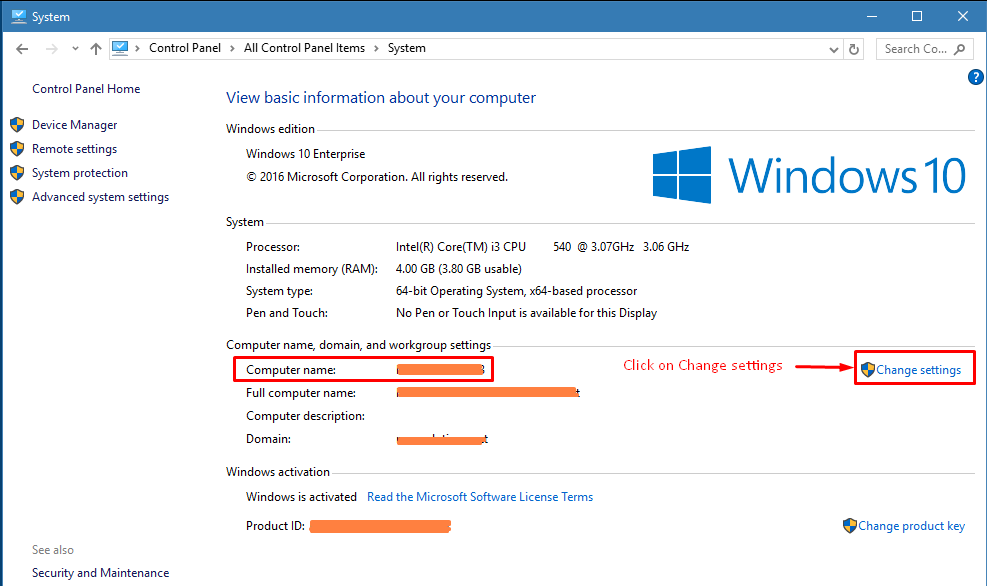Screen dimensions: 987x586
Task: Go to Control Panel Home
Action: (x=86, y=89)
